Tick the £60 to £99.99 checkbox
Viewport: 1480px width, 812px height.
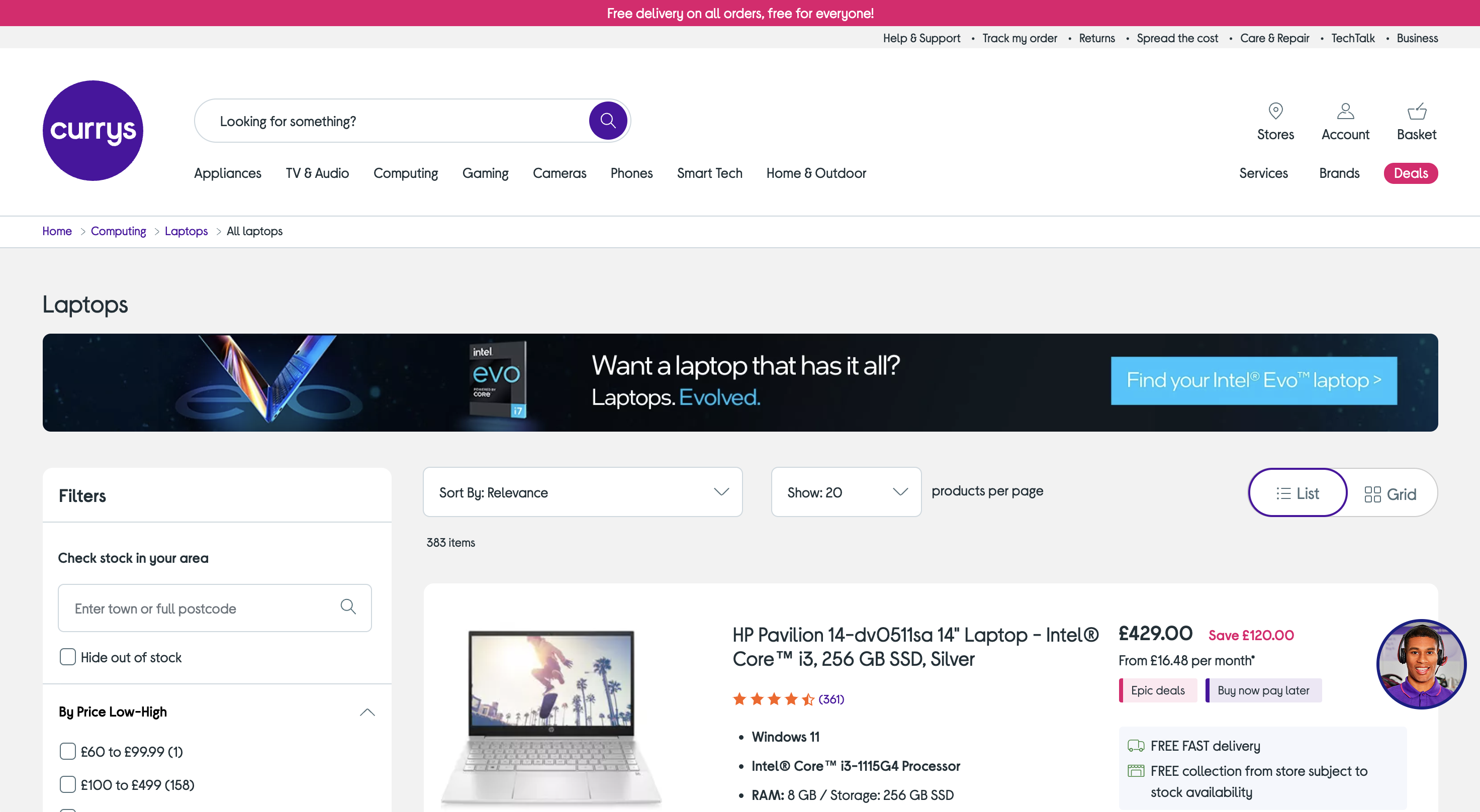[x=68, y=751]
